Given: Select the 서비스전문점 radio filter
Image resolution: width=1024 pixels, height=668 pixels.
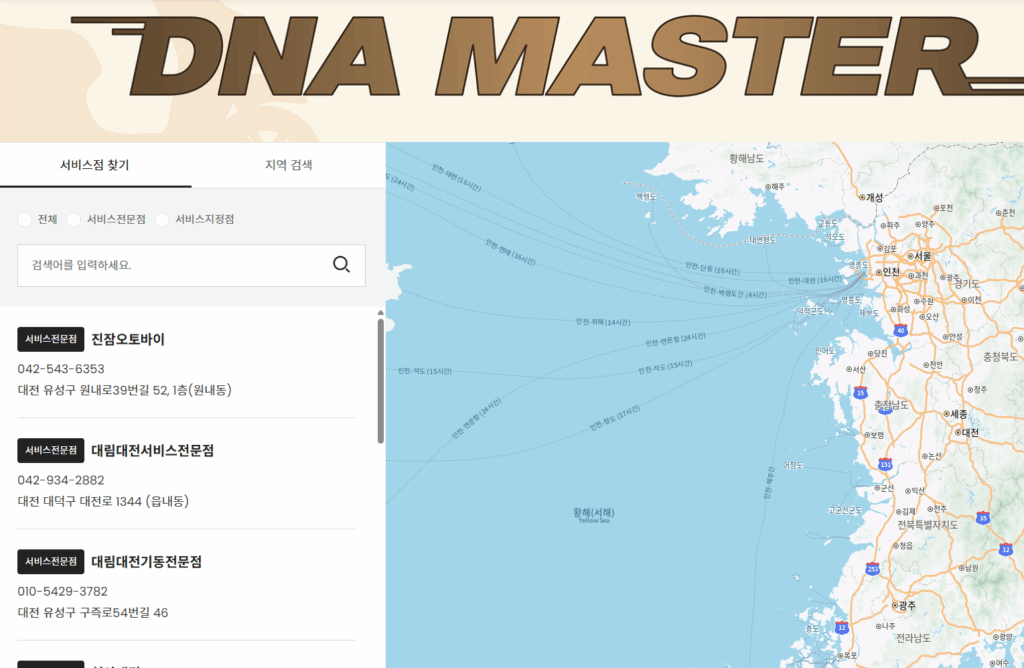Looking at the screenshot, I should point(74,220).
